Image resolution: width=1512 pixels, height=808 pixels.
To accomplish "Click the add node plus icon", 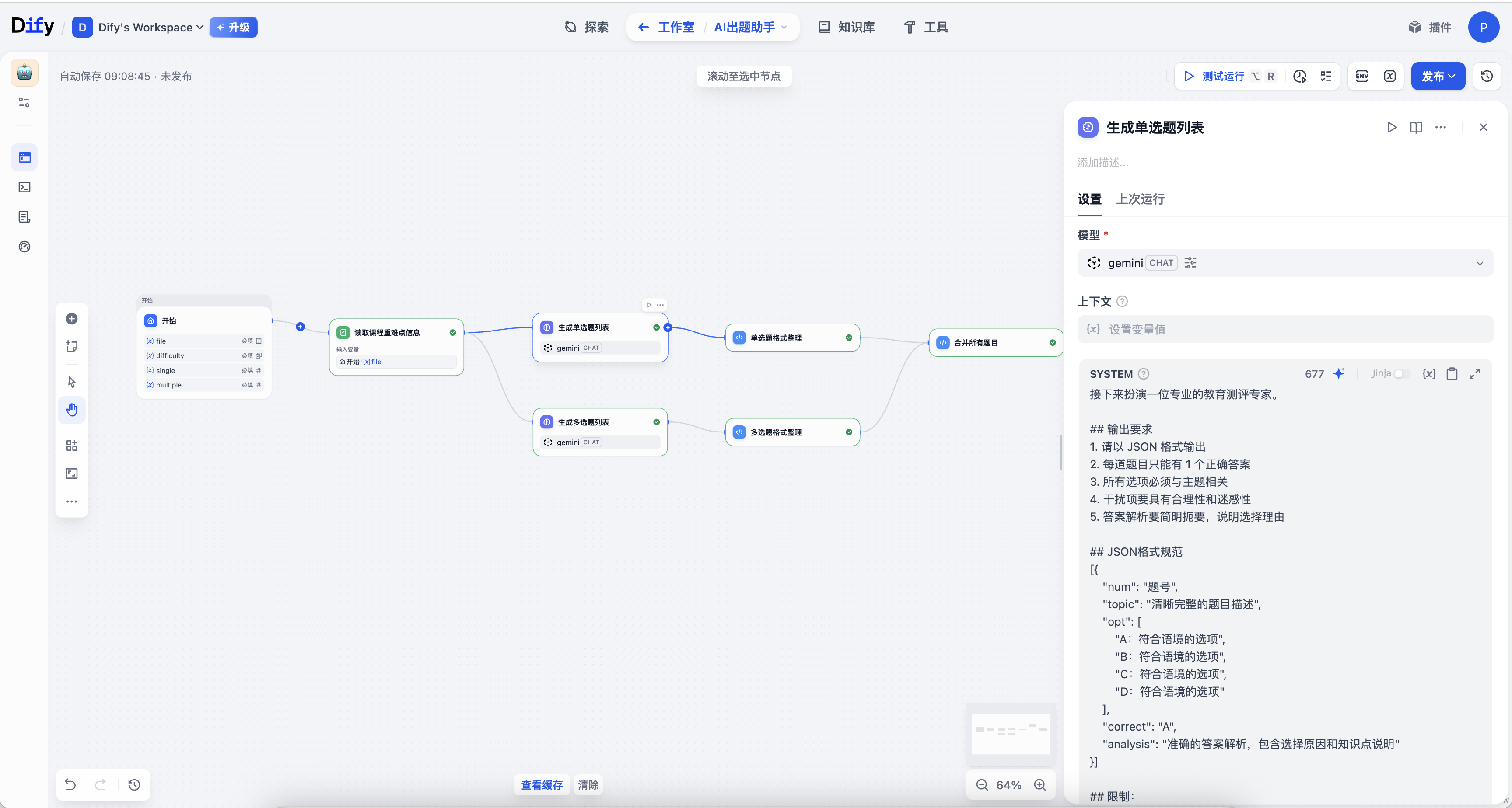I will 72,319.
